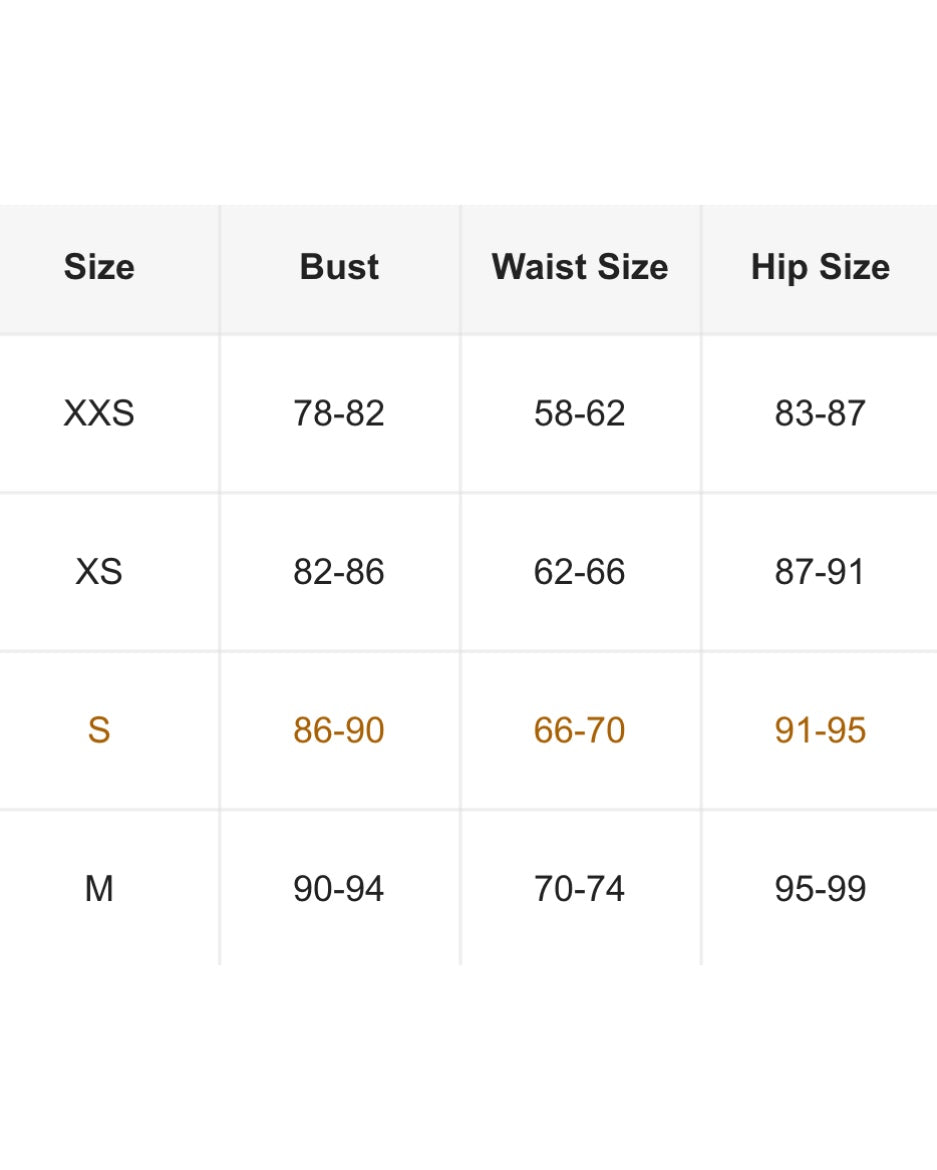The width and height of the screenshot is (937, 1170).
Task: Click the highlighted bust value 86-90
Action: click(339, 730)
